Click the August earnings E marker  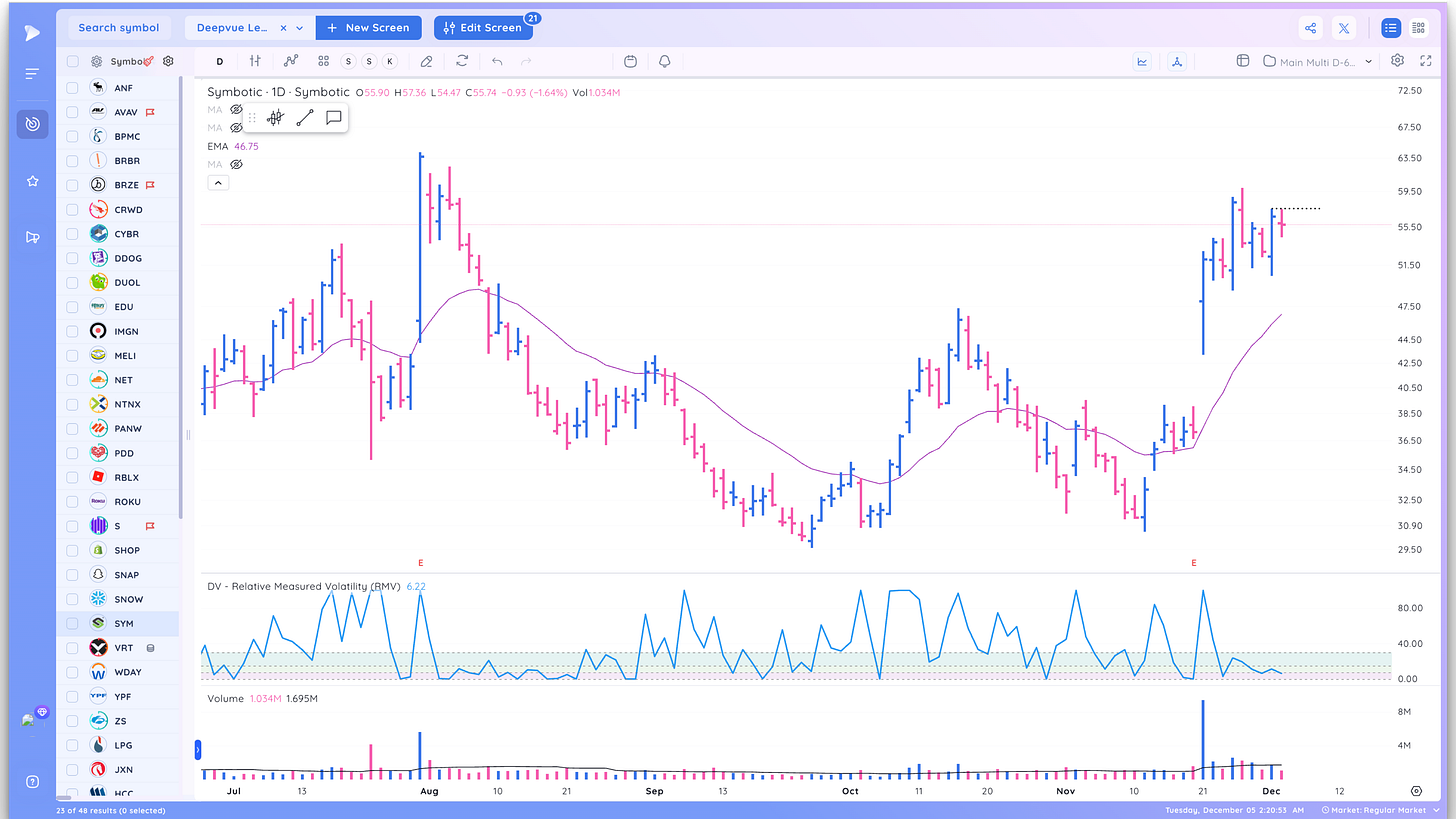pyautogui.click(x=420, y=564)
